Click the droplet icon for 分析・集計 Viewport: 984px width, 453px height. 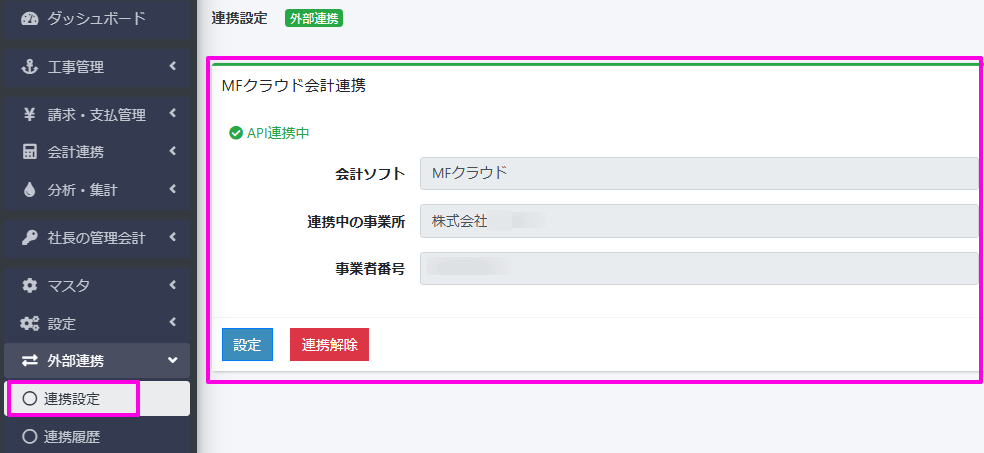tap(29, 189)
